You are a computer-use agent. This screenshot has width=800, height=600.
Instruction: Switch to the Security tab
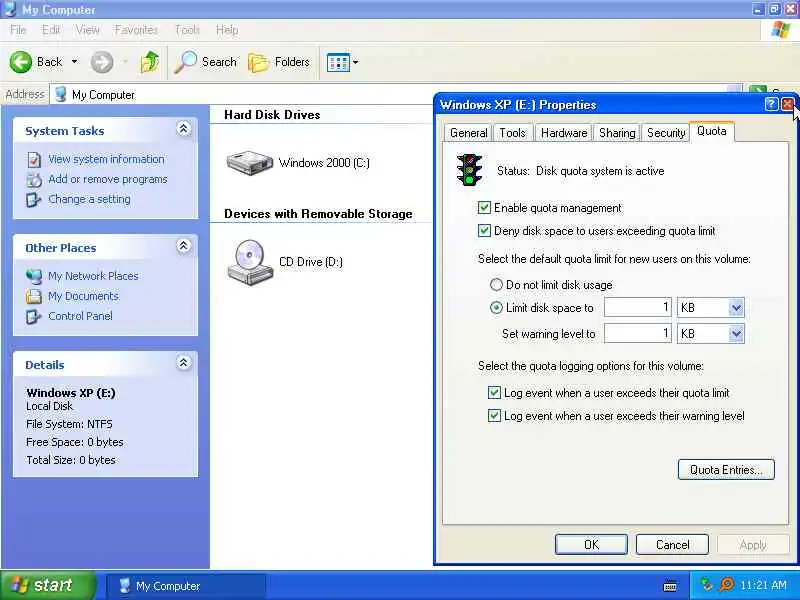[666, 133]
